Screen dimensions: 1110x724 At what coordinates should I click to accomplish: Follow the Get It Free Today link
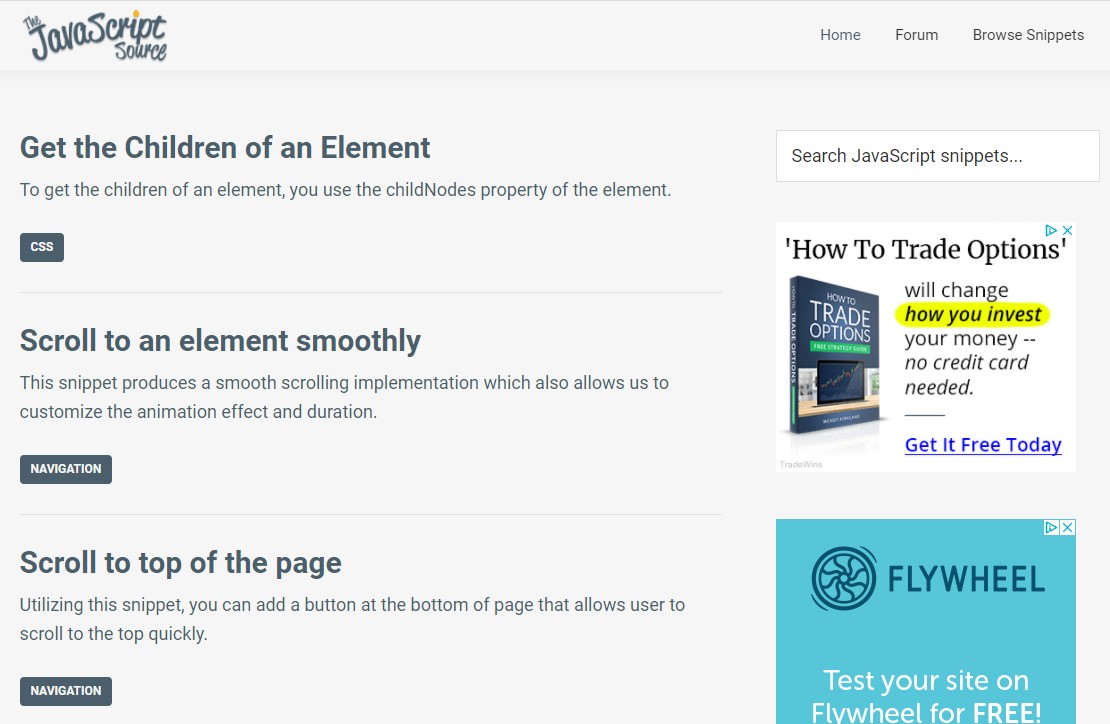tap(983, 444)
